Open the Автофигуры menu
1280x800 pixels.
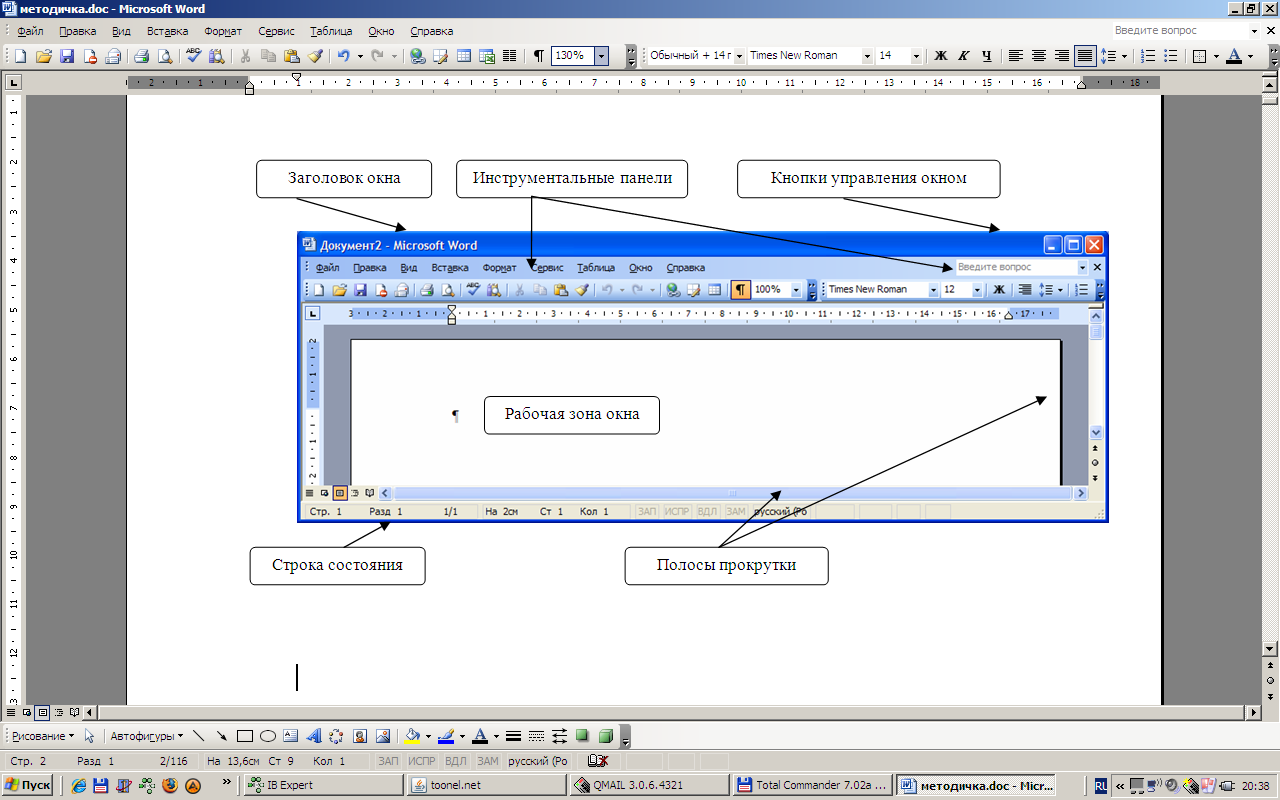point(146,736)
